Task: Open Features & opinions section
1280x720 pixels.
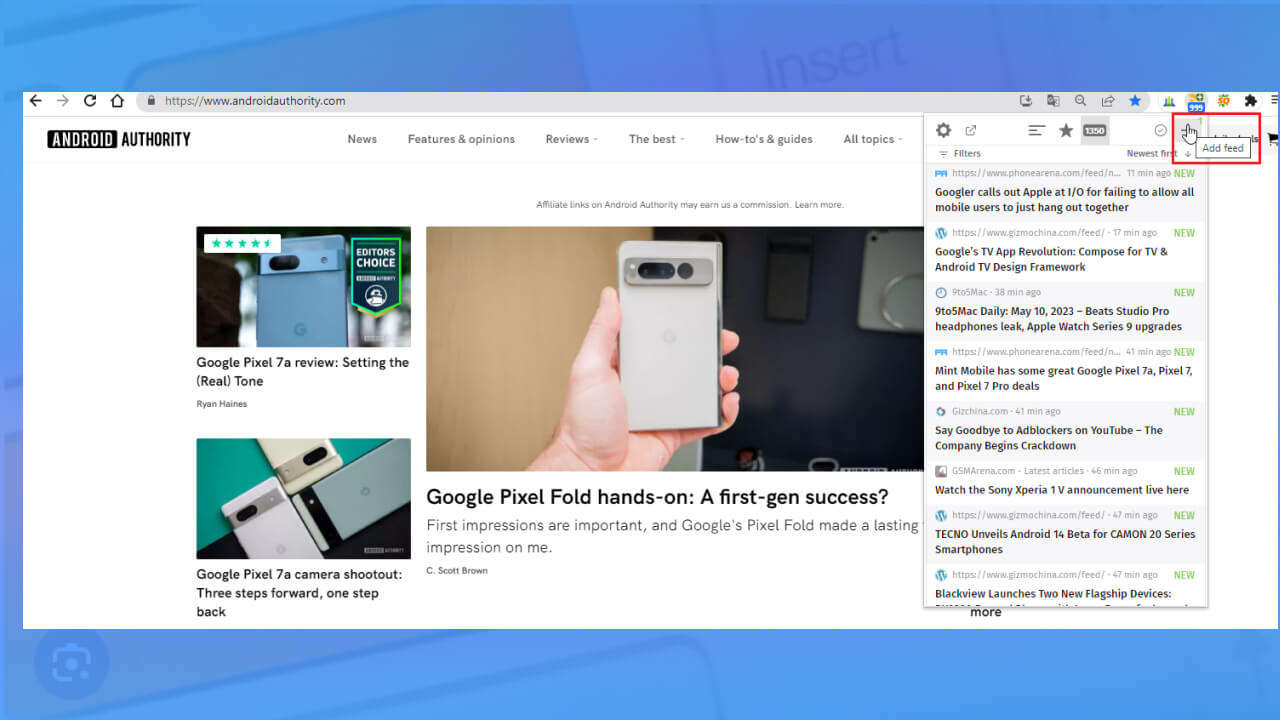Action: coord(461,139)
